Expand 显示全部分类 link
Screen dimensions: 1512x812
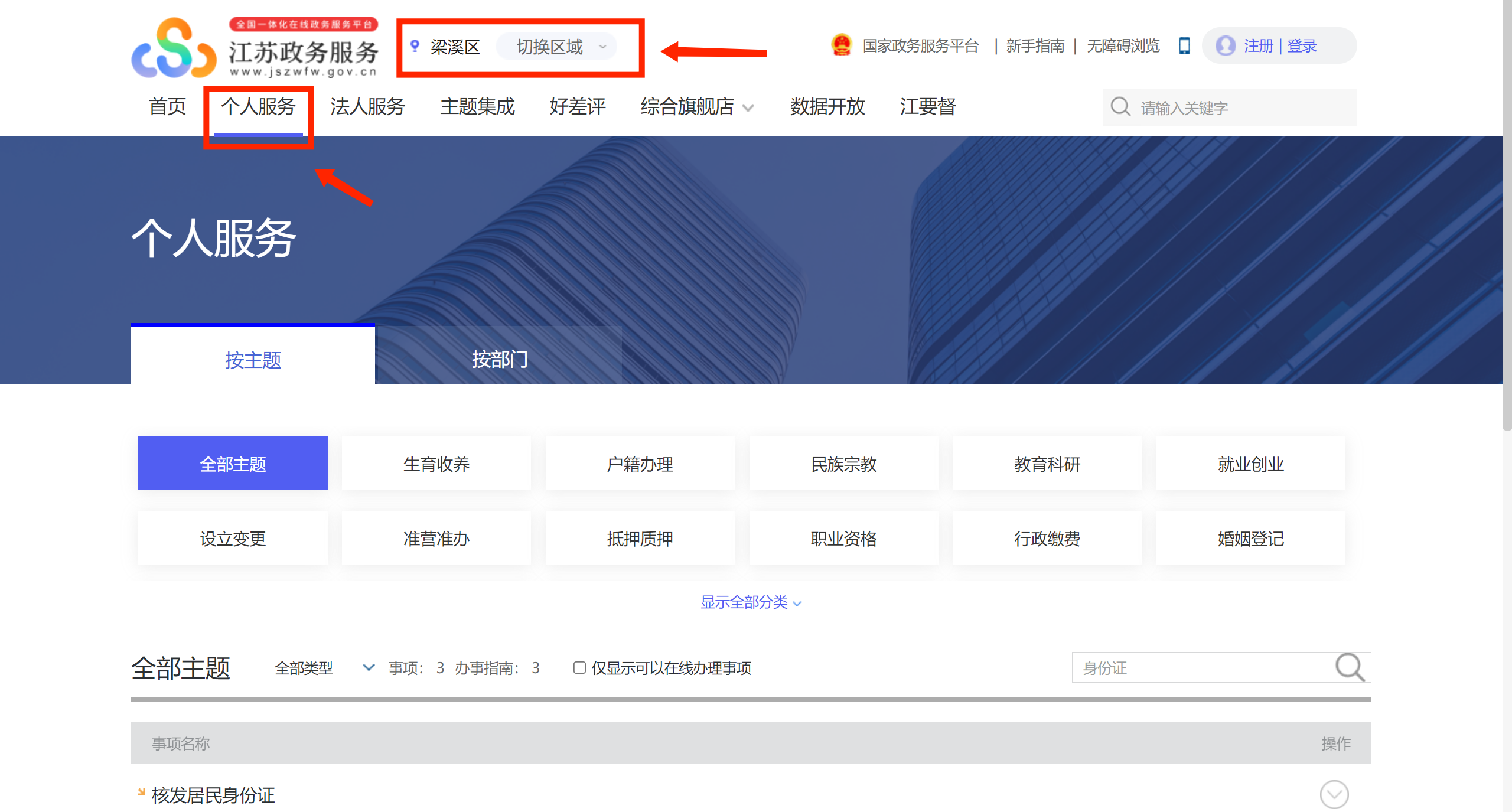(750, 602)
